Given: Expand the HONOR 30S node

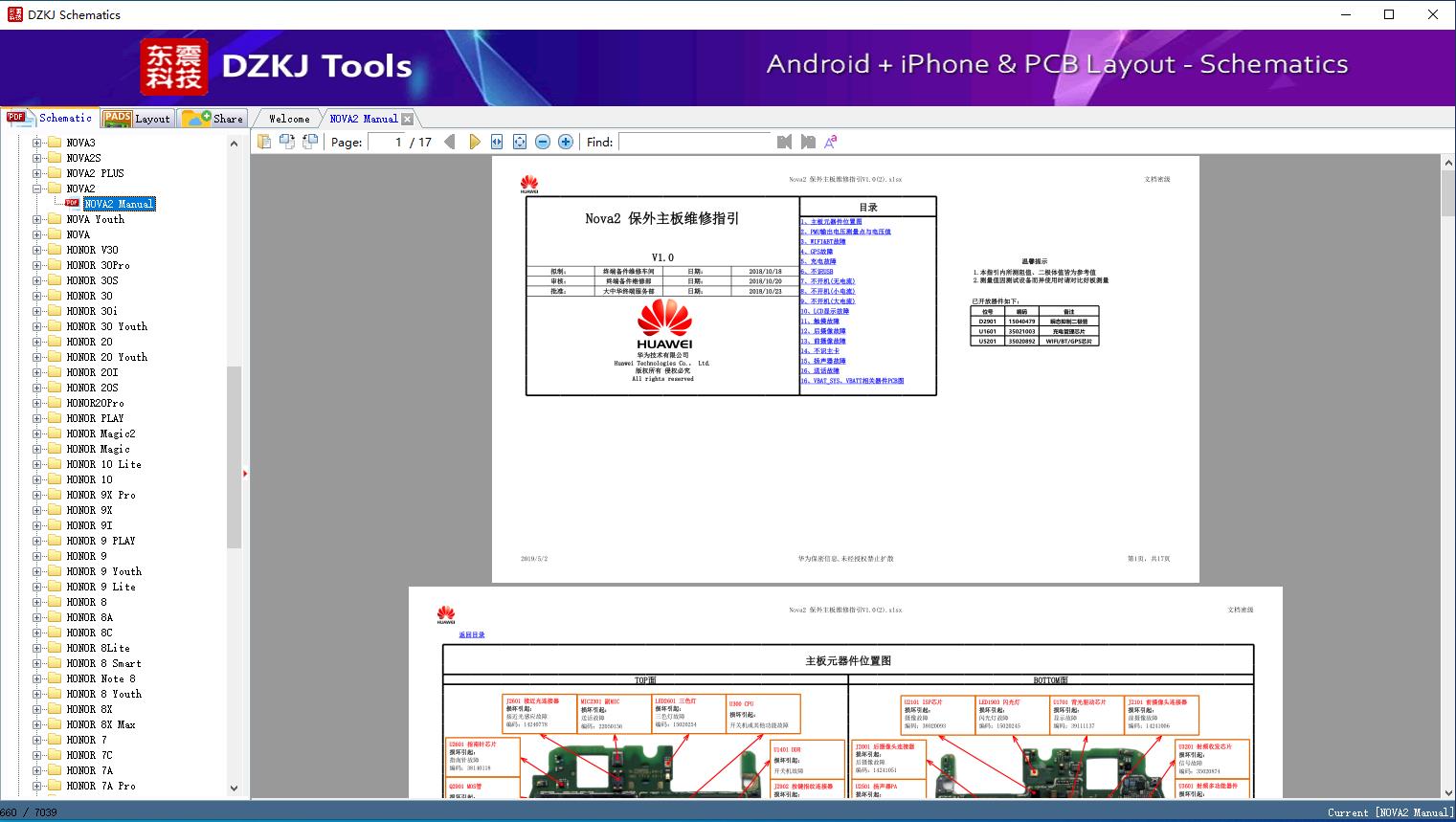Looking at the screenshot, I should tap(36, 280).
